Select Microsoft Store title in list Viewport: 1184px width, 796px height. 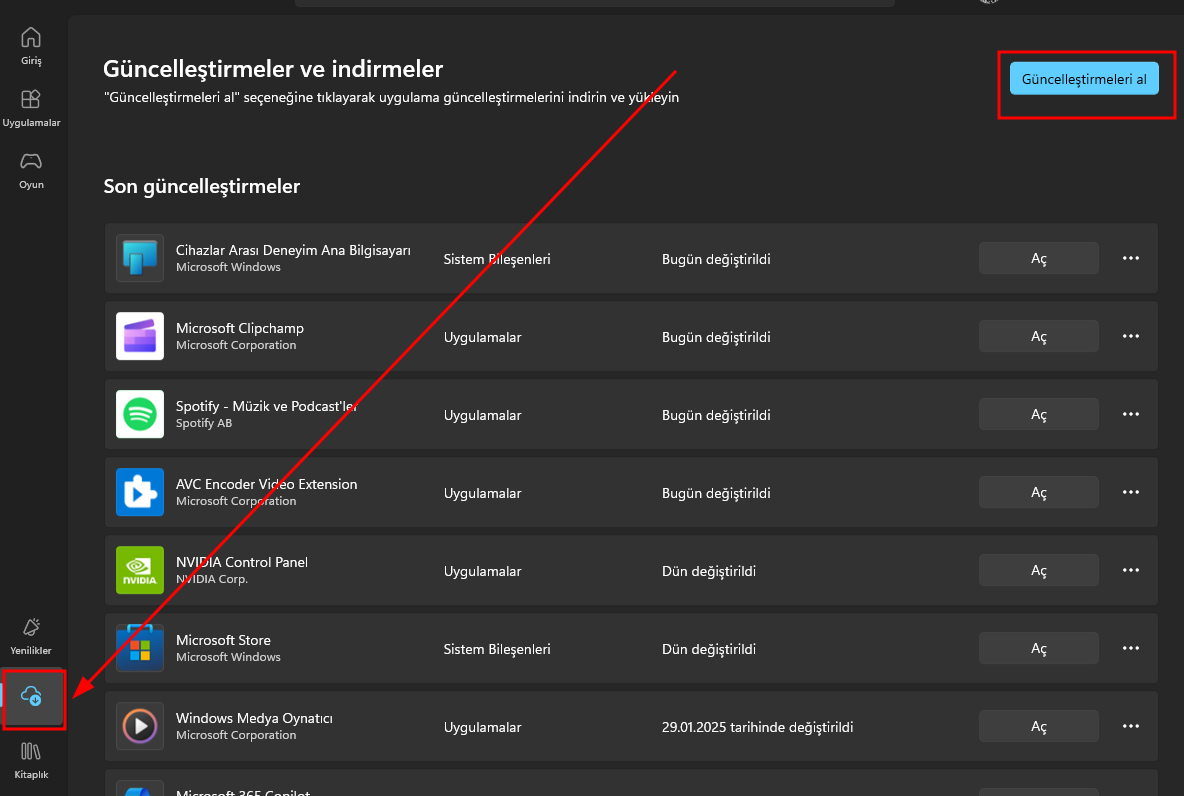tap(224, 640)
